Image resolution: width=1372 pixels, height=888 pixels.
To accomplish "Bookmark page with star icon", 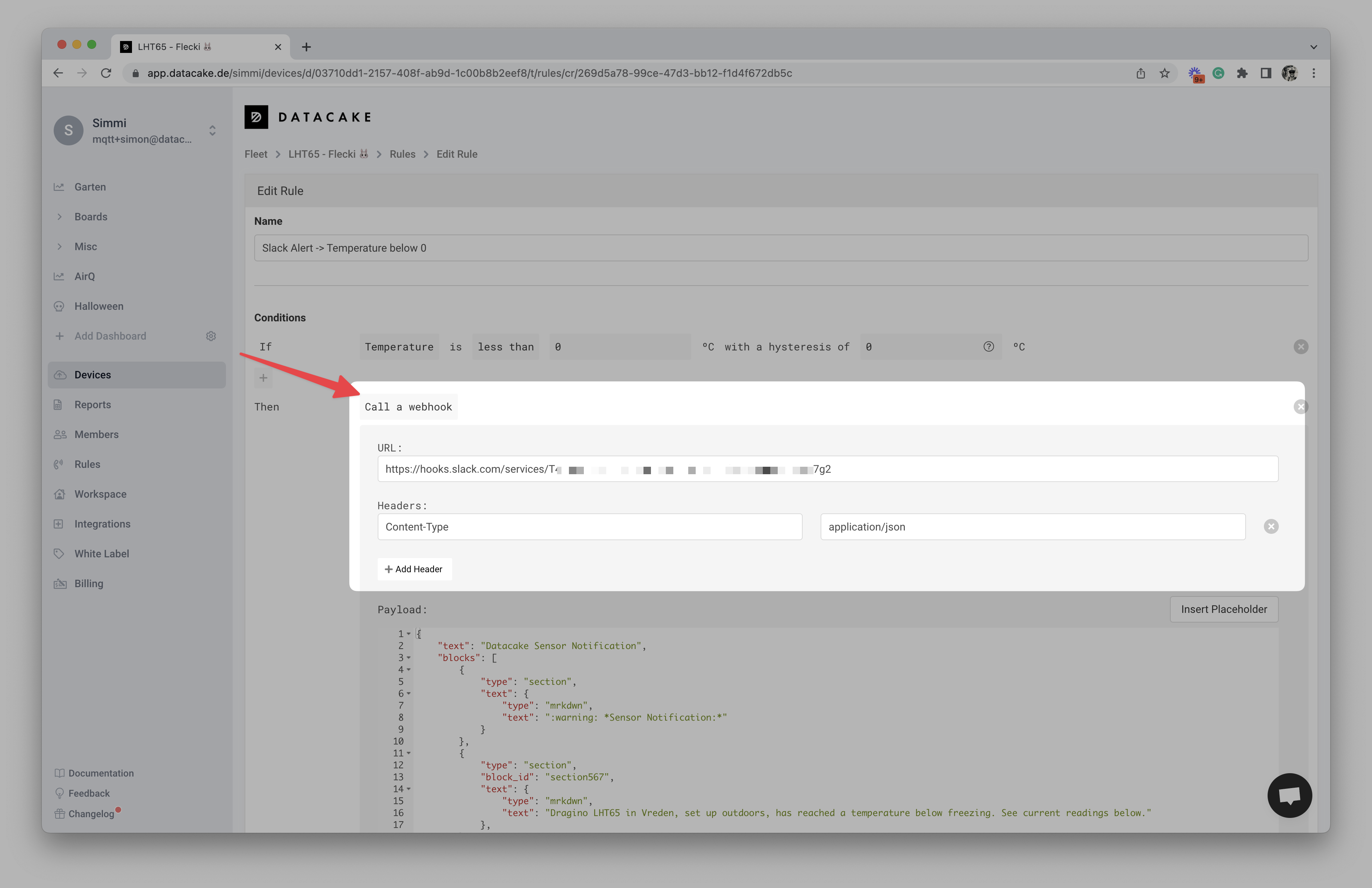I will coord(1164,73).
